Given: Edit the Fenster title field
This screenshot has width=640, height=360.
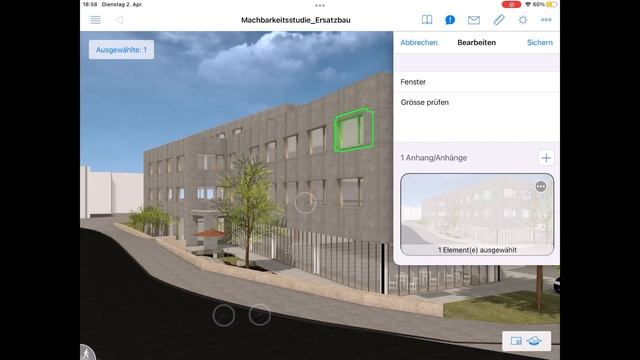Looking at the screenshot, I should [x=476, y=82].
